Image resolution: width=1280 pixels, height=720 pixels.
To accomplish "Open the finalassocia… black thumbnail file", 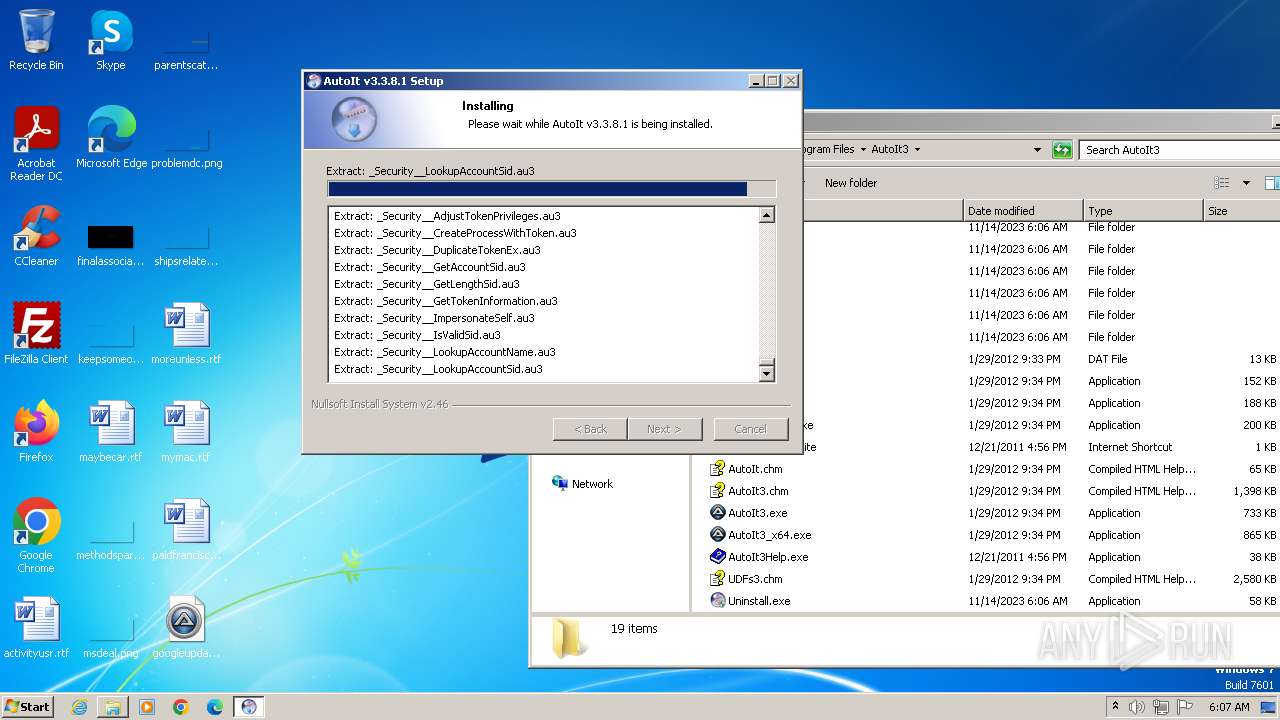I will 110,245.
